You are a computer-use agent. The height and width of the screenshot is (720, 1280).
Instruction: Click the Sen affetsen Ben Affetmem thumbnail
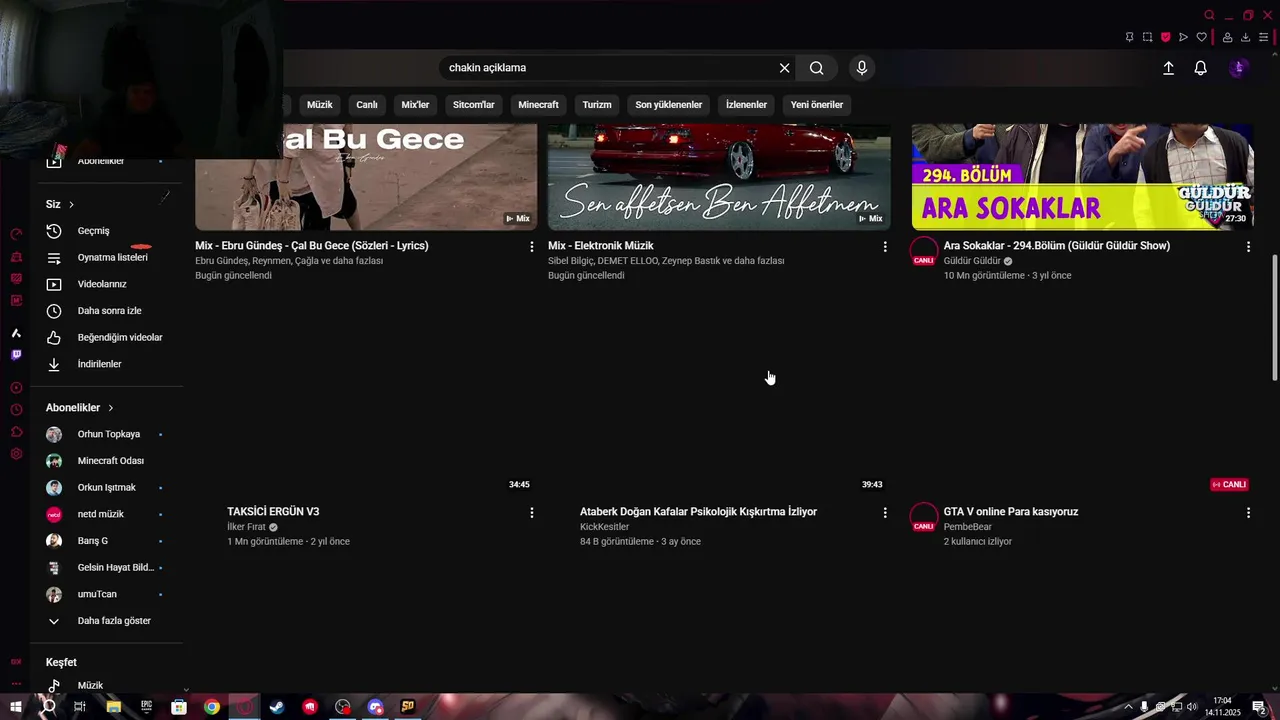pos(719,177)
